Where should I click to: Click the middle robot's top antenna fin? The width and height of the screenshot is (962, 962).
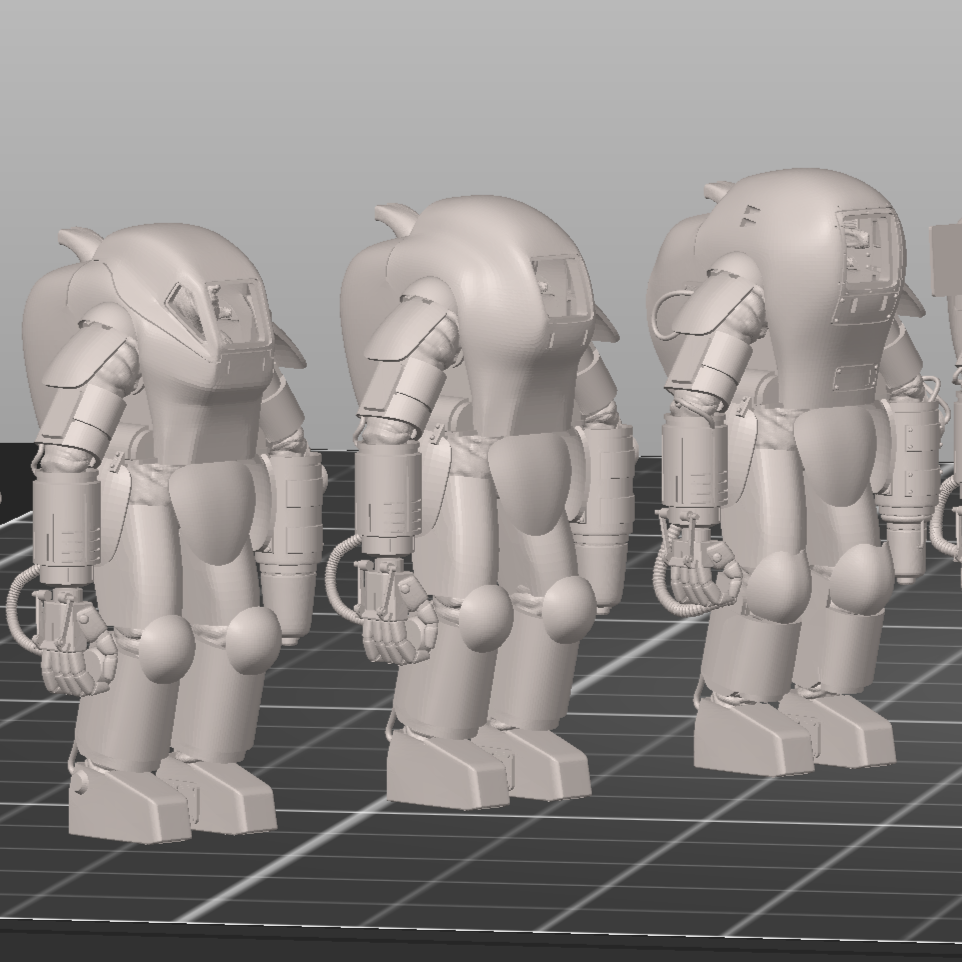click(398, 217)
